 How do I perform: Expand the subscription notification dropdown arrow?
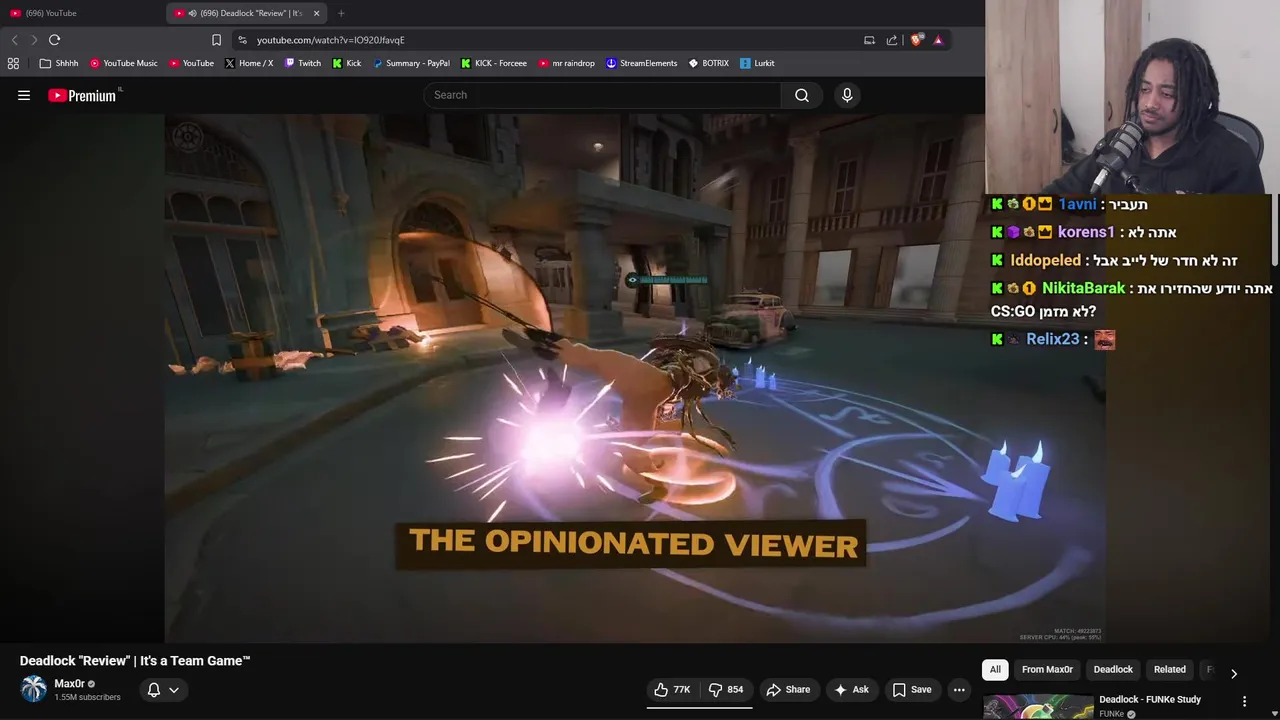tap(174, 690)
